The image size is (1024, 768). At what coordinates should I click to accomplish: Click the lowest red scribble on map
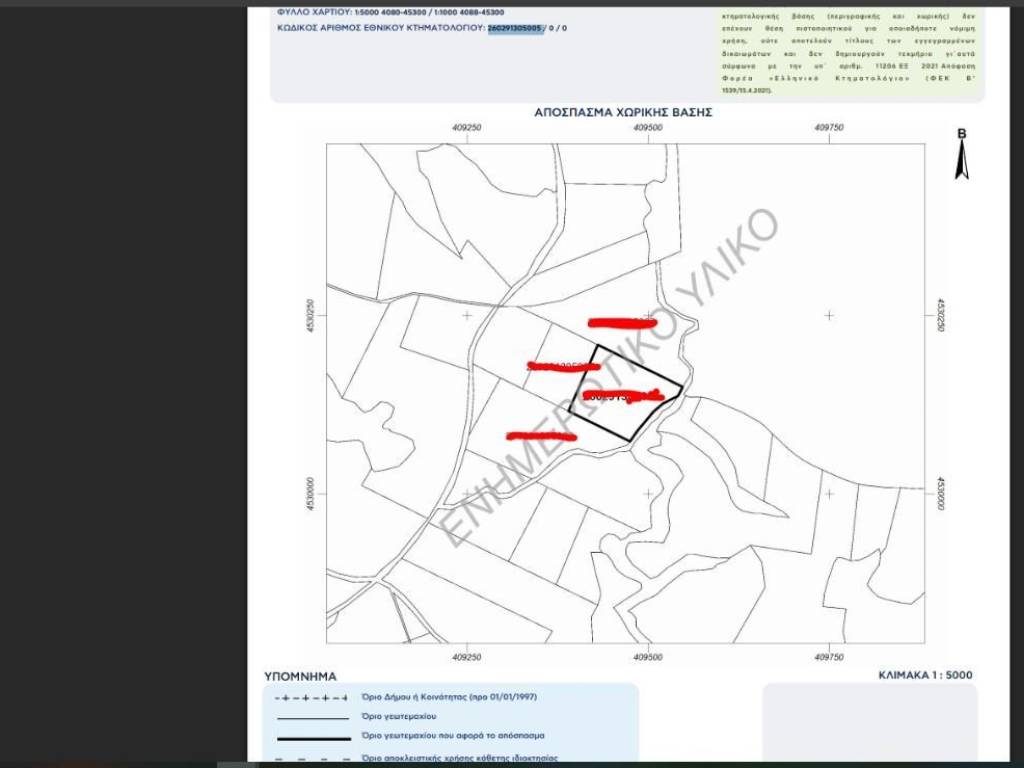coord(541,436)
